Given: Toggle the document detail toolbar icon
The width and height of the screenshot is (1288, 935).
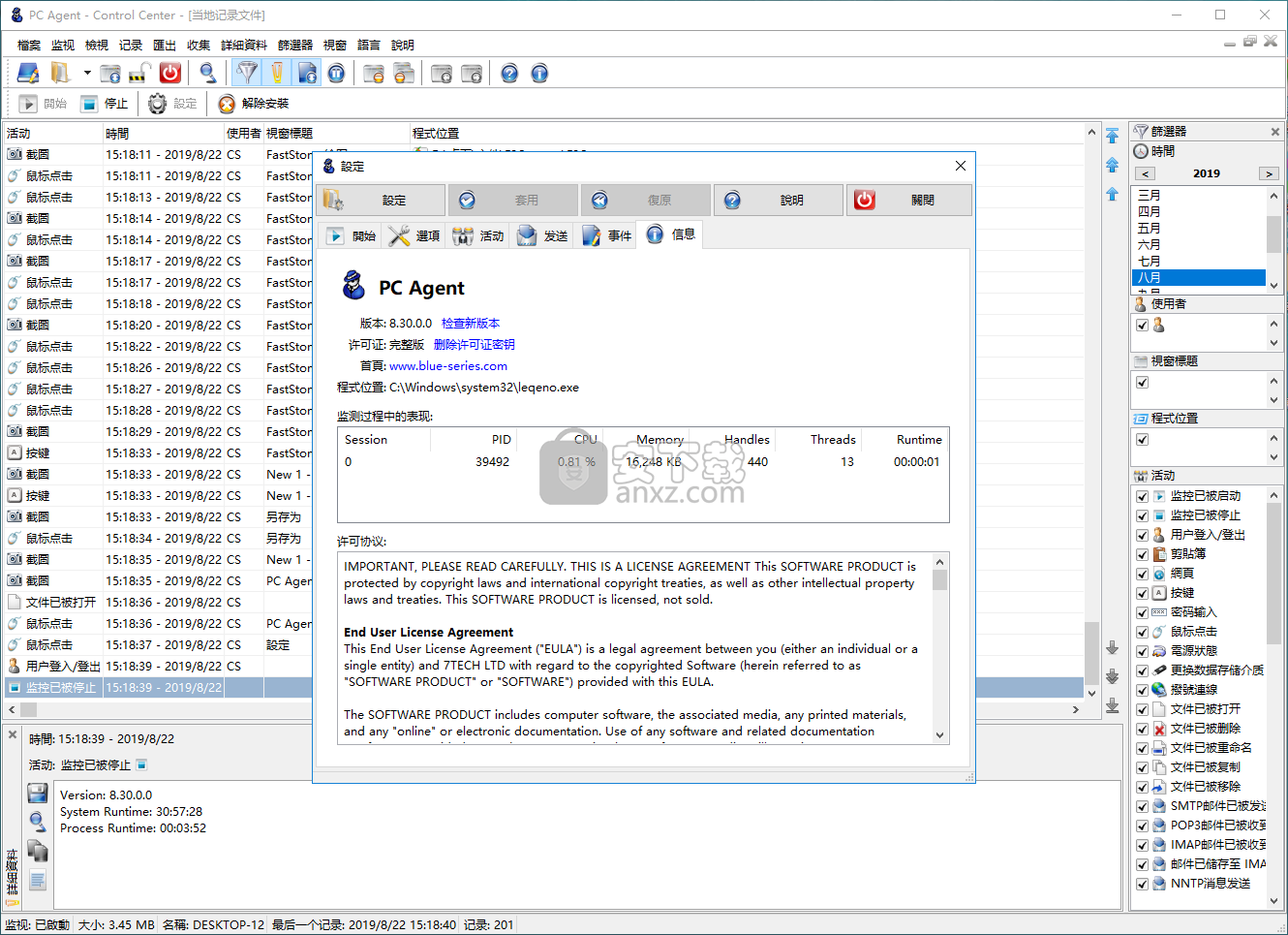Looking at the screenshot, I should pos(308,74).
